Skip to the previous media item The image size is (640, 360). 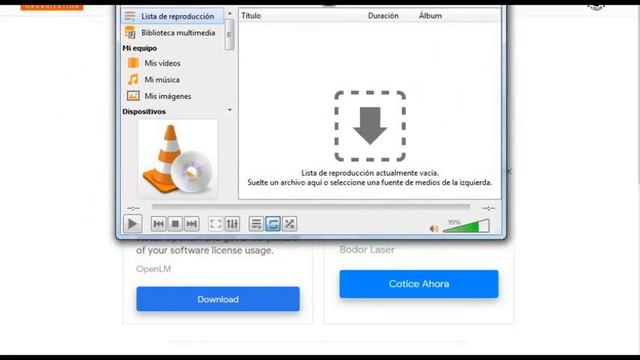(x=158, y=224)
